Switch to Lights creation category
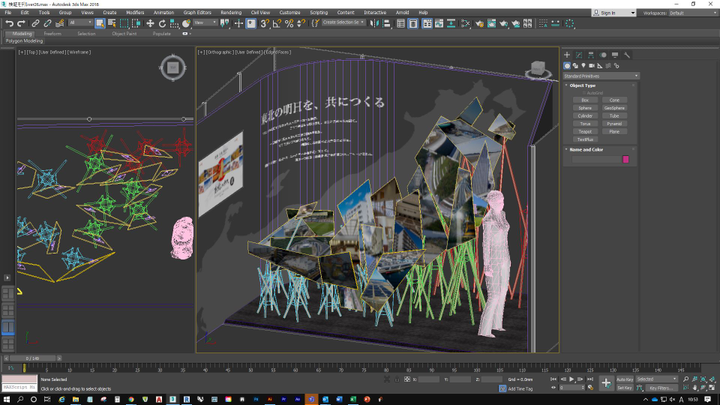Image resolution: width=720 pixels, height=405 pixels. pos(584,66)
